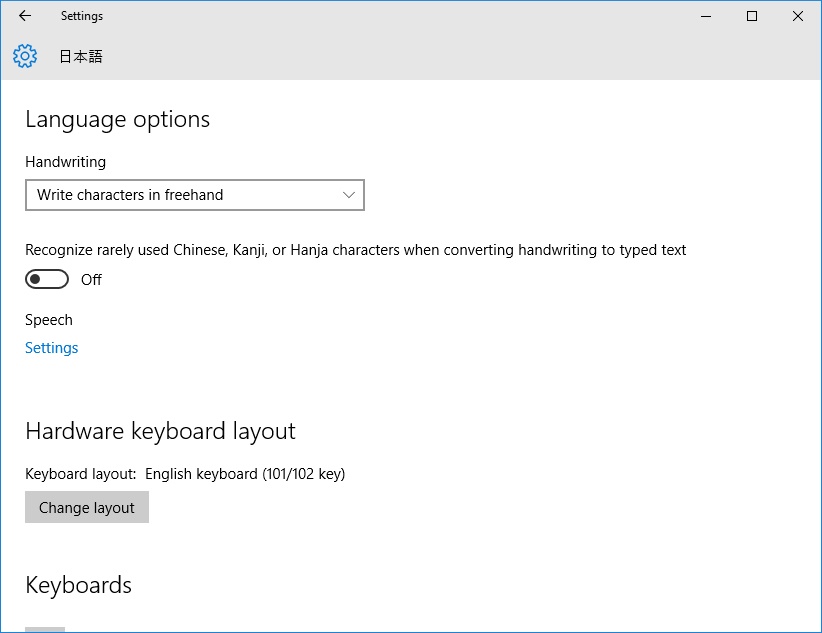Click the Recognize rarely used characters description
The width and height of the screenshot is (822, 633).
click(x=355, y=250)
